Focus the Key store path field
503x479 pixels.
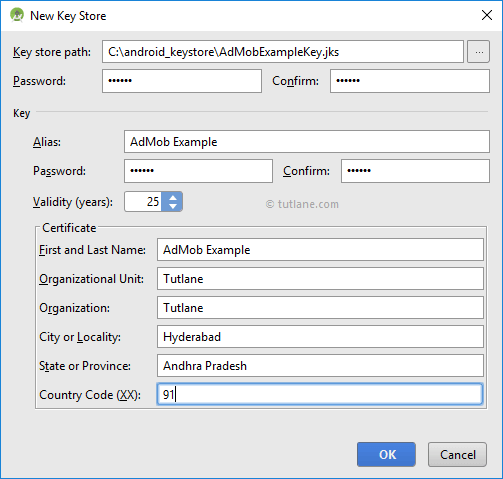click(x=283, y=52)
